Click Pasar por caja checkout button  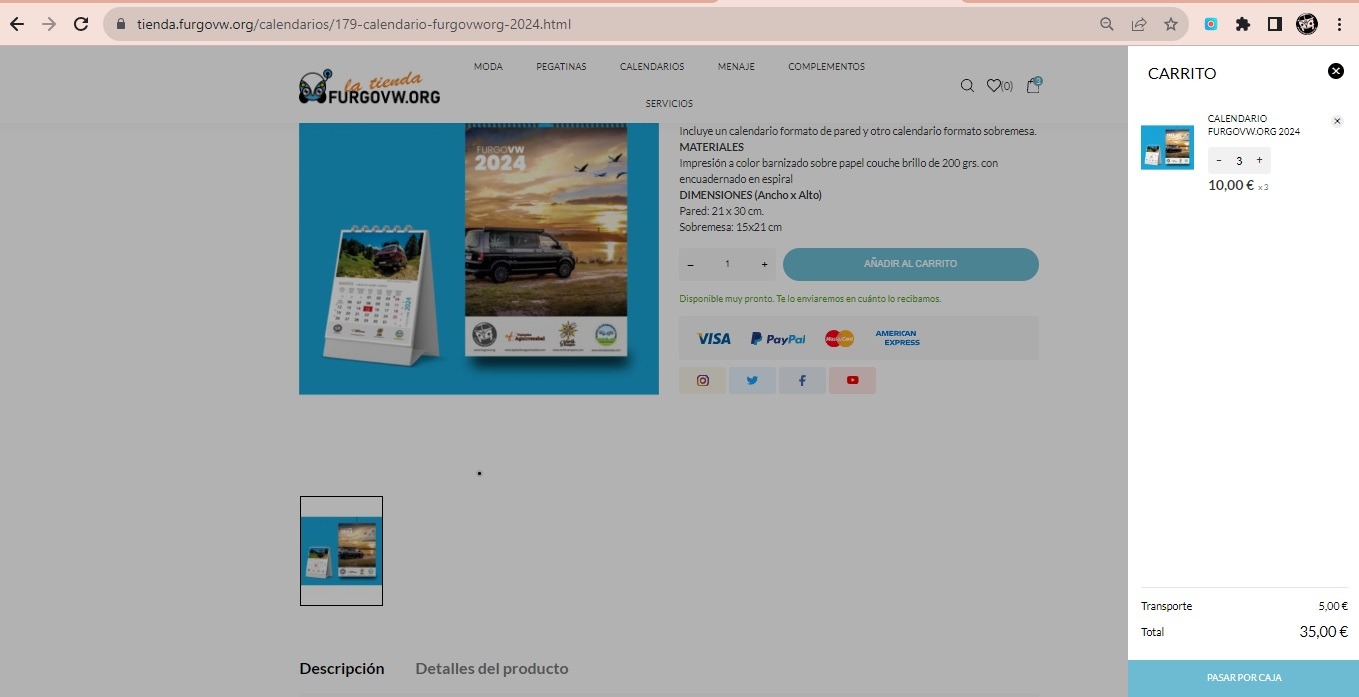[x=1243, y=678]
